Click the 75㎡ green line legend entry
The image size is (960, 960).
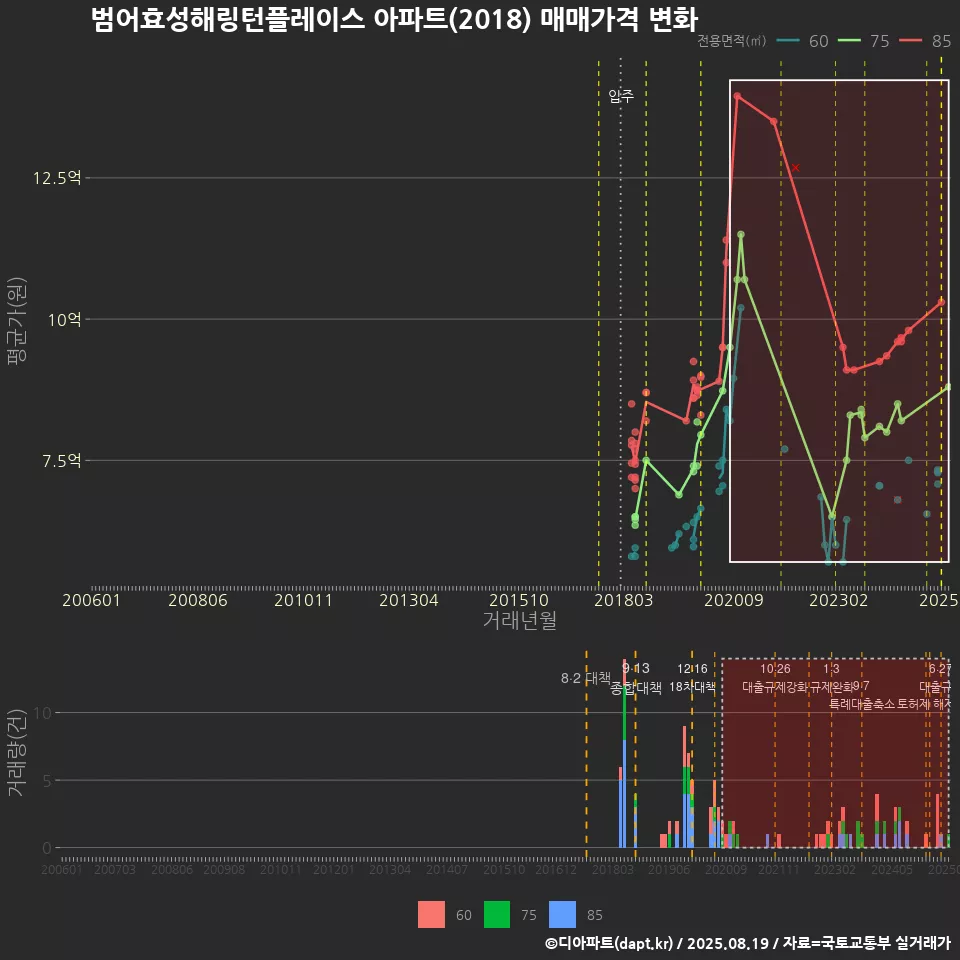point(863,41)
